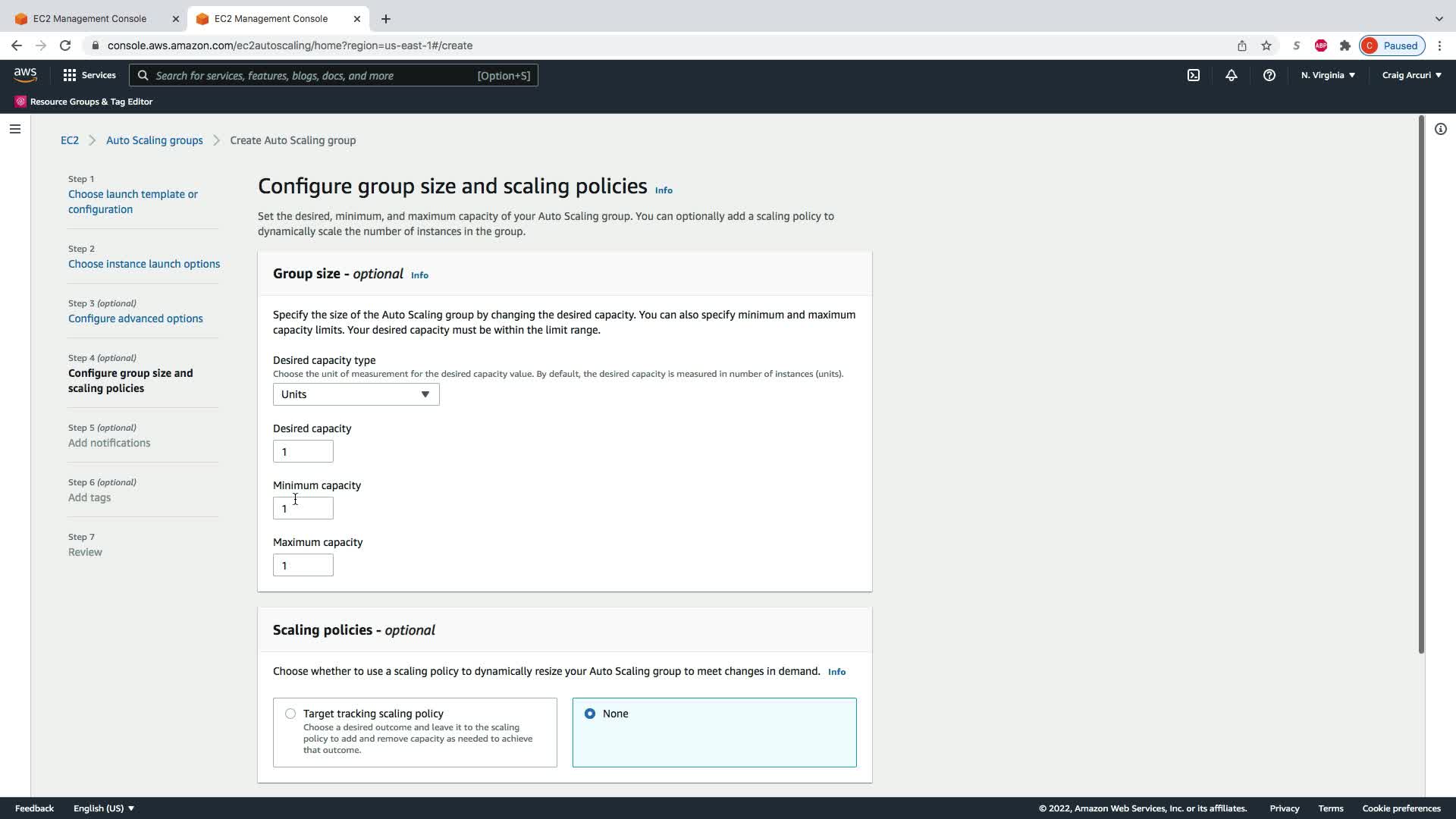
Task: Open Auto Scaling groups breadcrumb link
Action: 154,140
